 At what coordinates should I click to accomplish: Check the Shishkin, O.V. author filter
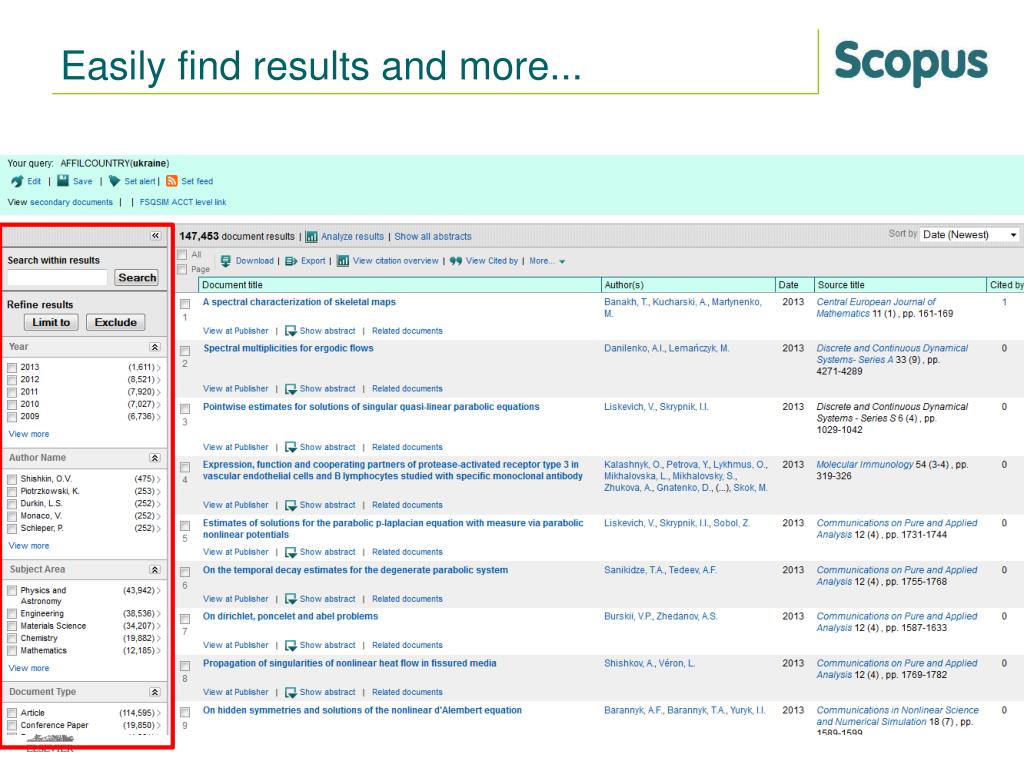(x=12, y=479)
